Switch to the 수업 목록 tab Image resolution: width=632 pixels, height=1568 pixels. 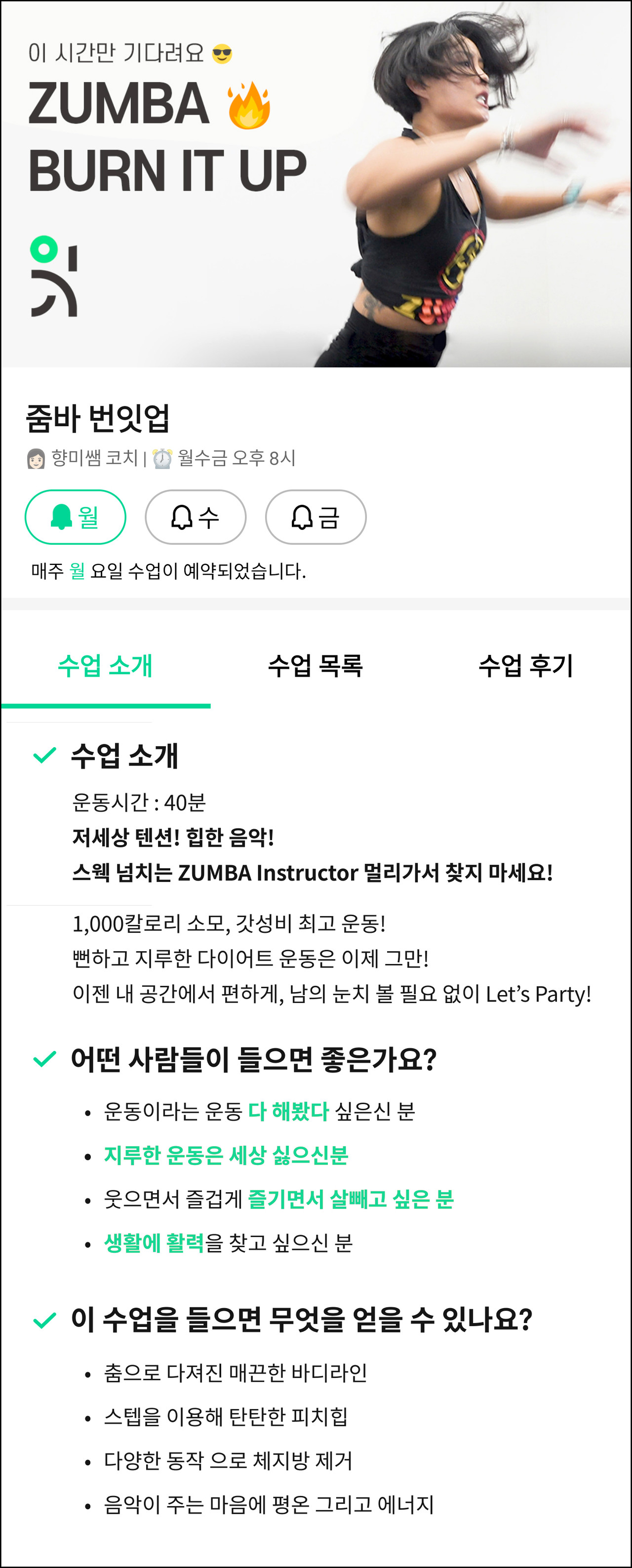click(x=316, y=666)
